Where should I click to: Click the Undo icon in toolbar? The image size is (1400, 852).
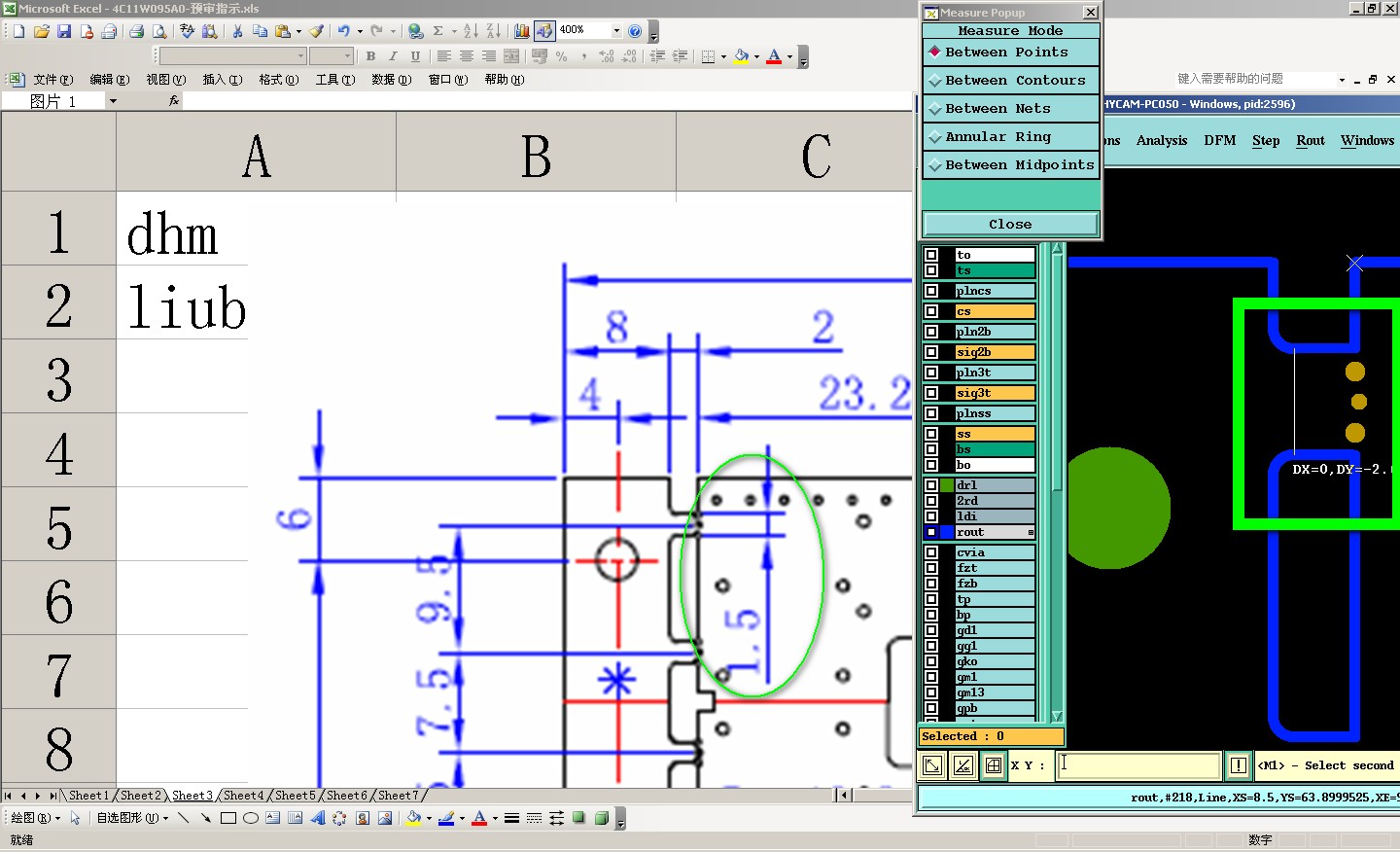click(344, 31)
